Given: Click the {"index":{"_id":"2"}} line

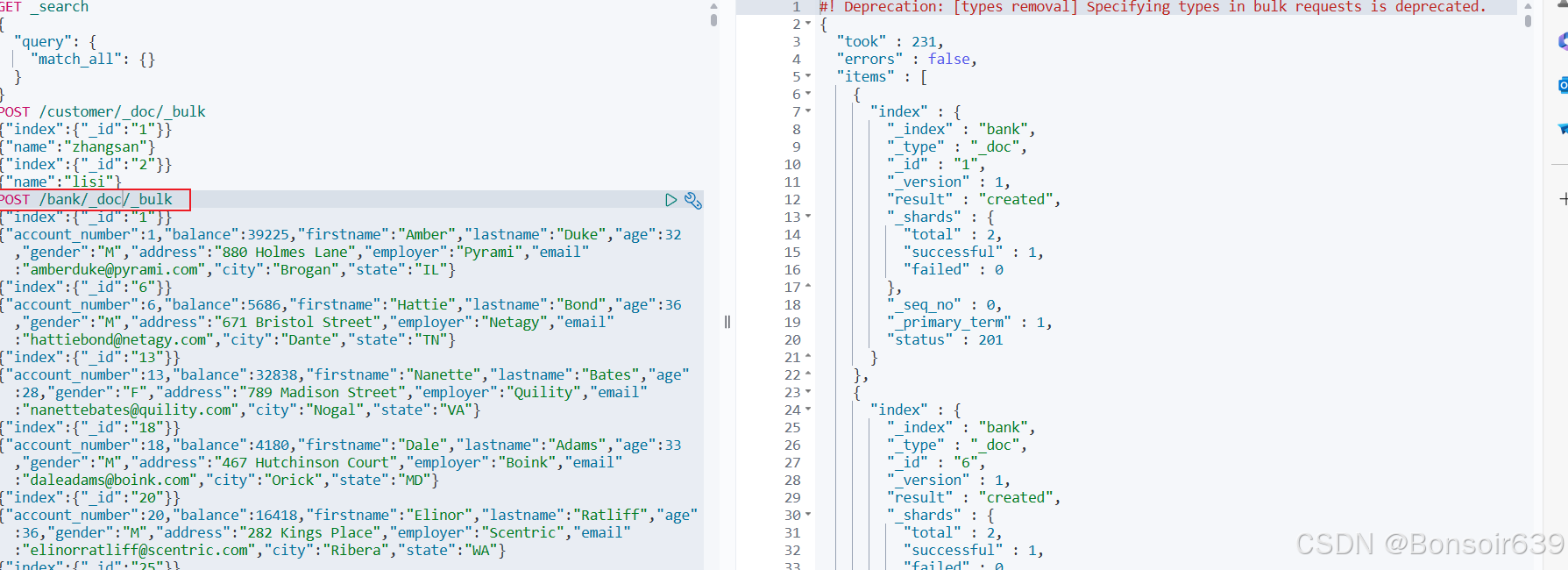Looking at the screenshot, I should 86,165.
